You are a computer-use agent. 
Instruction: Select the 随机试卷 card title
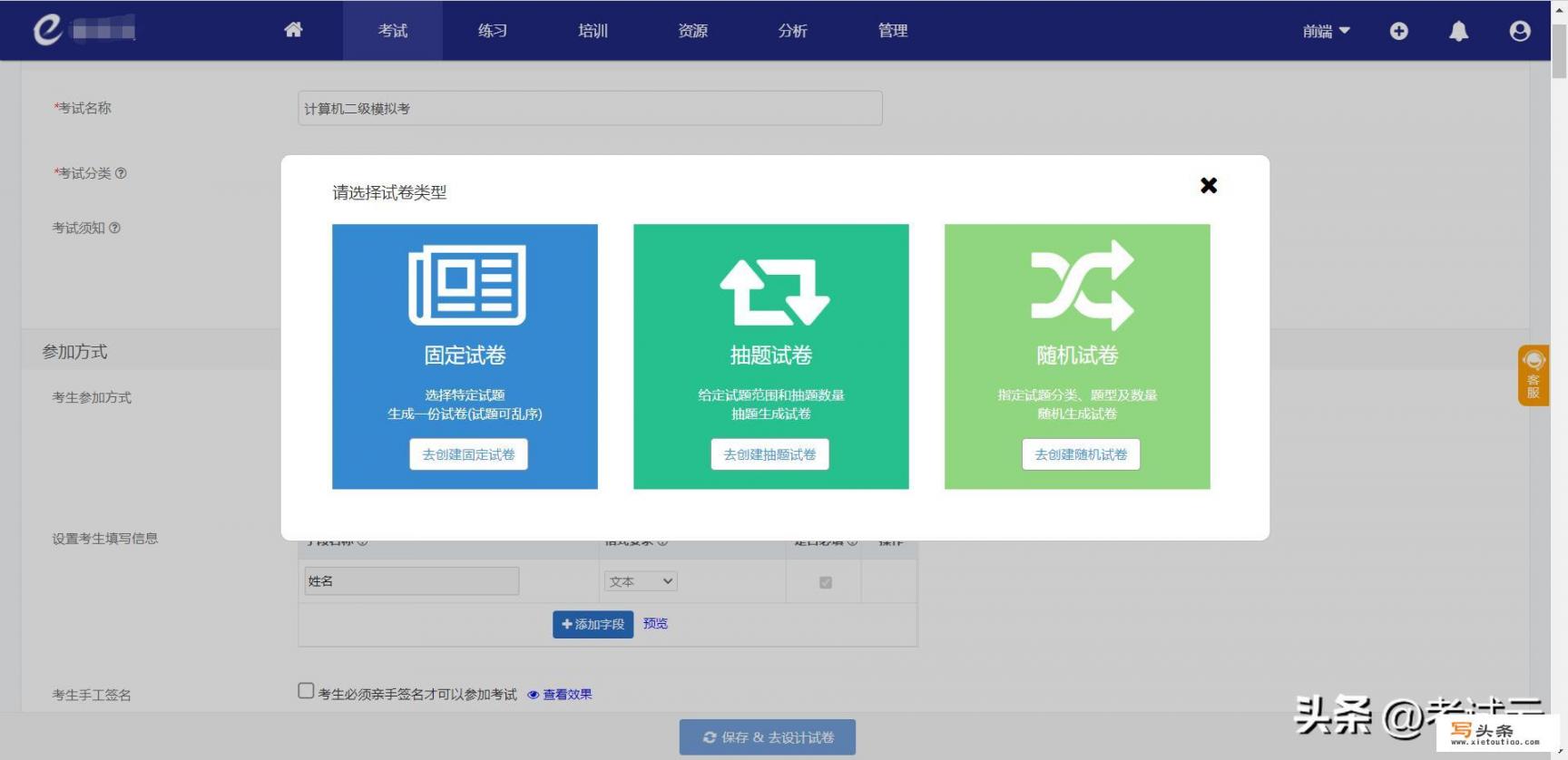coord(1077,355)
